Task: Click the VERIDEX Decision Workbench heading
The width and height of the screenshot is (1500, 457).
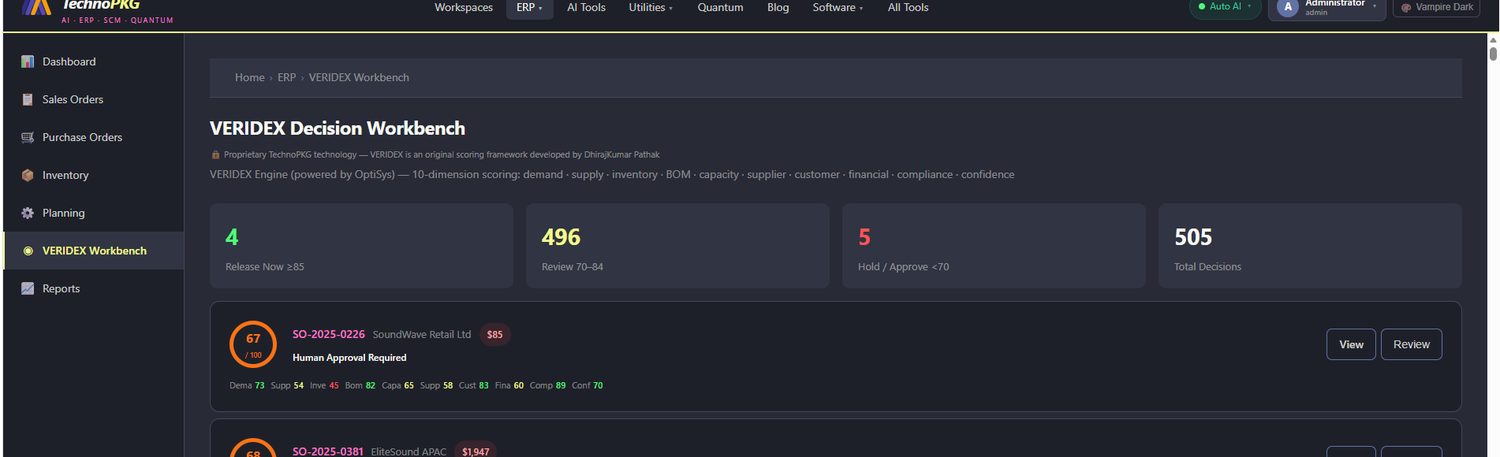Action: pyautogui.click(x=338, y=128)
